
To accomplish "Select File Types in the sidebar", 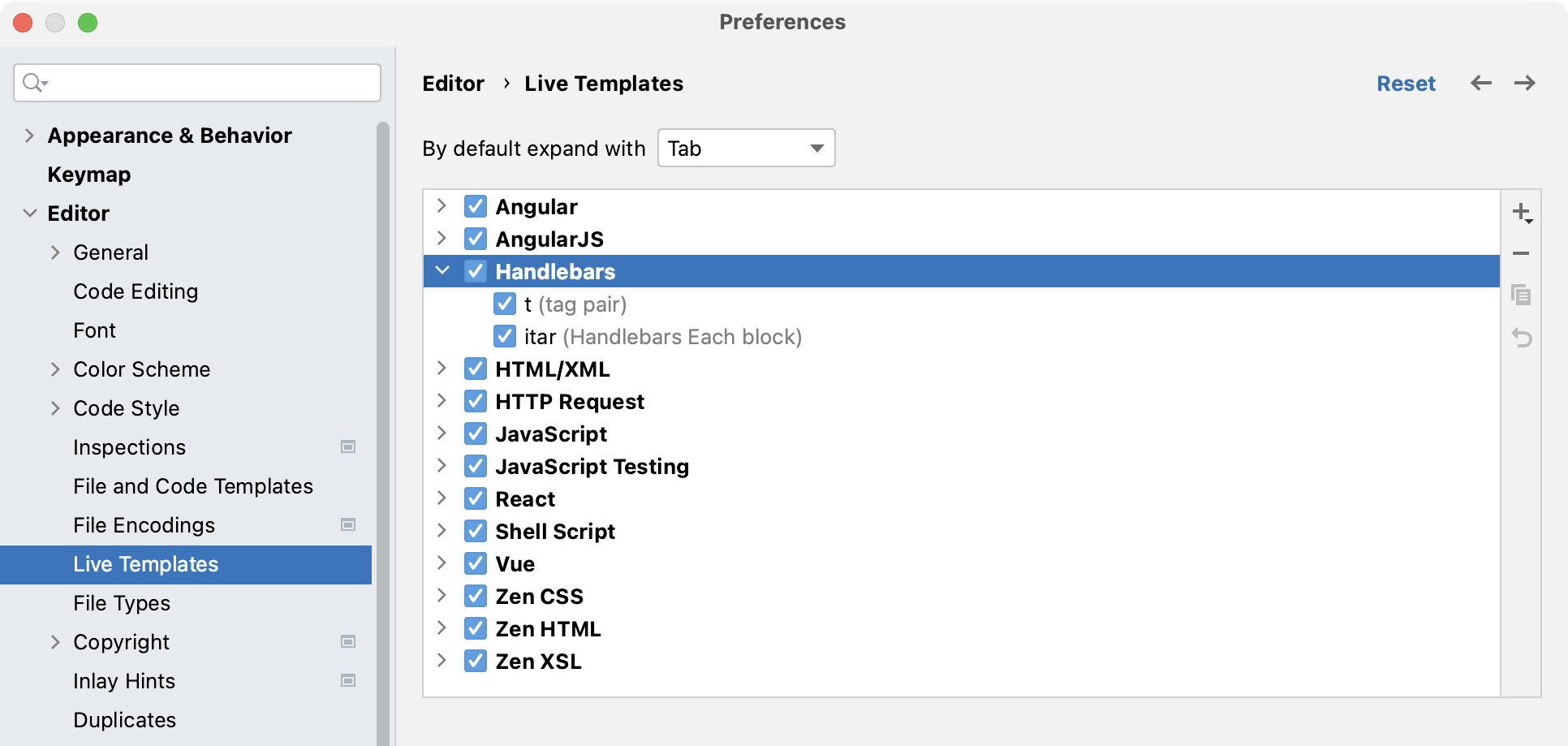I will coord(122,603).
